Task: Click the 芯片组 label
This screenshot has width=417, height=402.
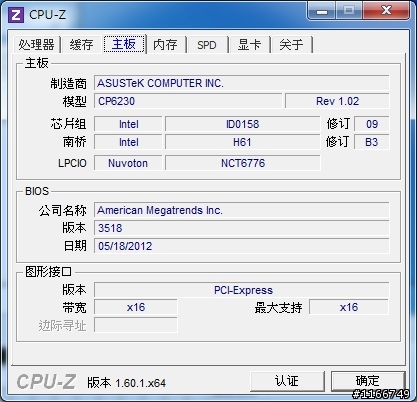Action: point(69,124)
